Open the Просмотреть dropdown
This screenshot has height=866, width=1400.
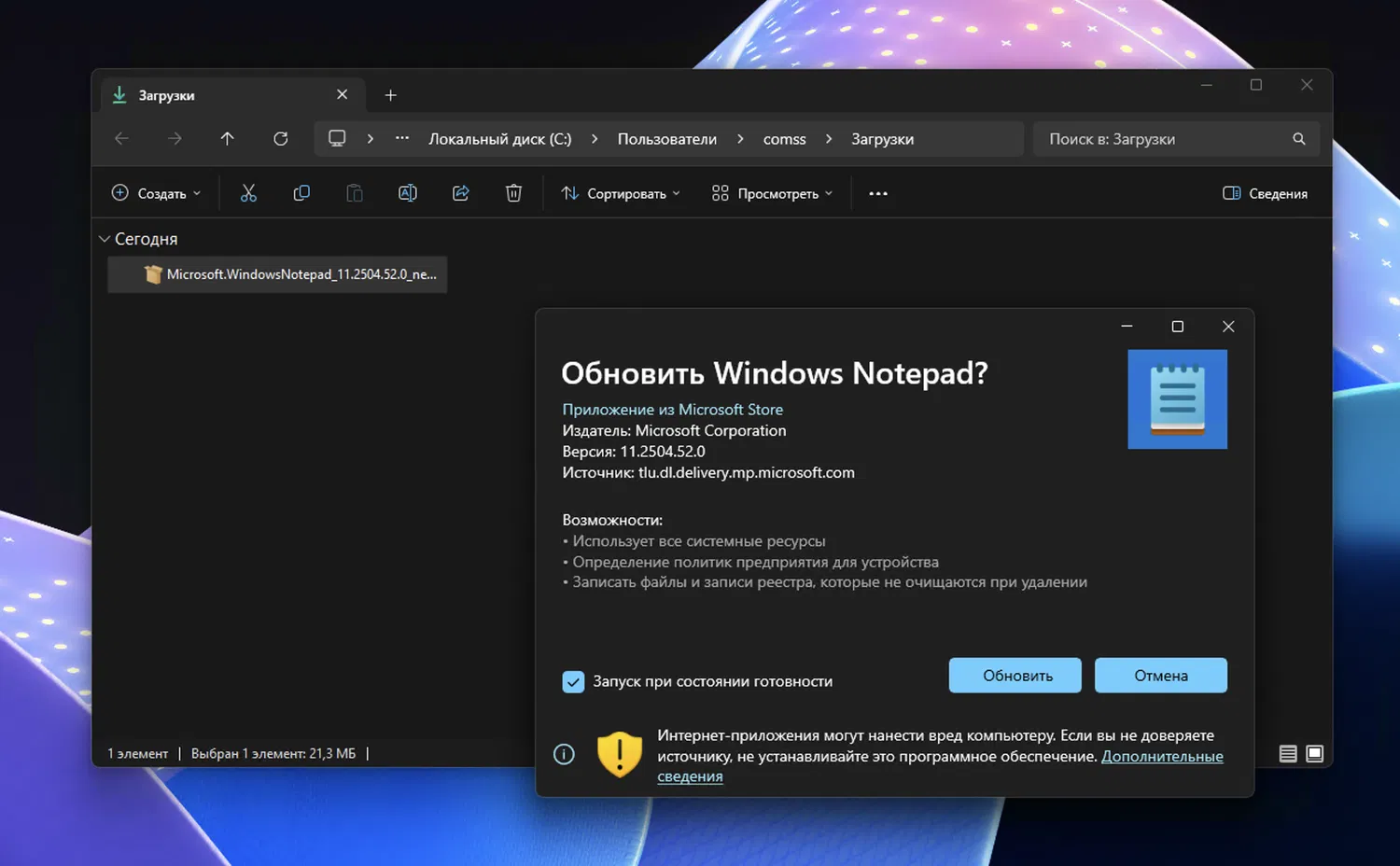pyautogui.click(x=772, y=193)
